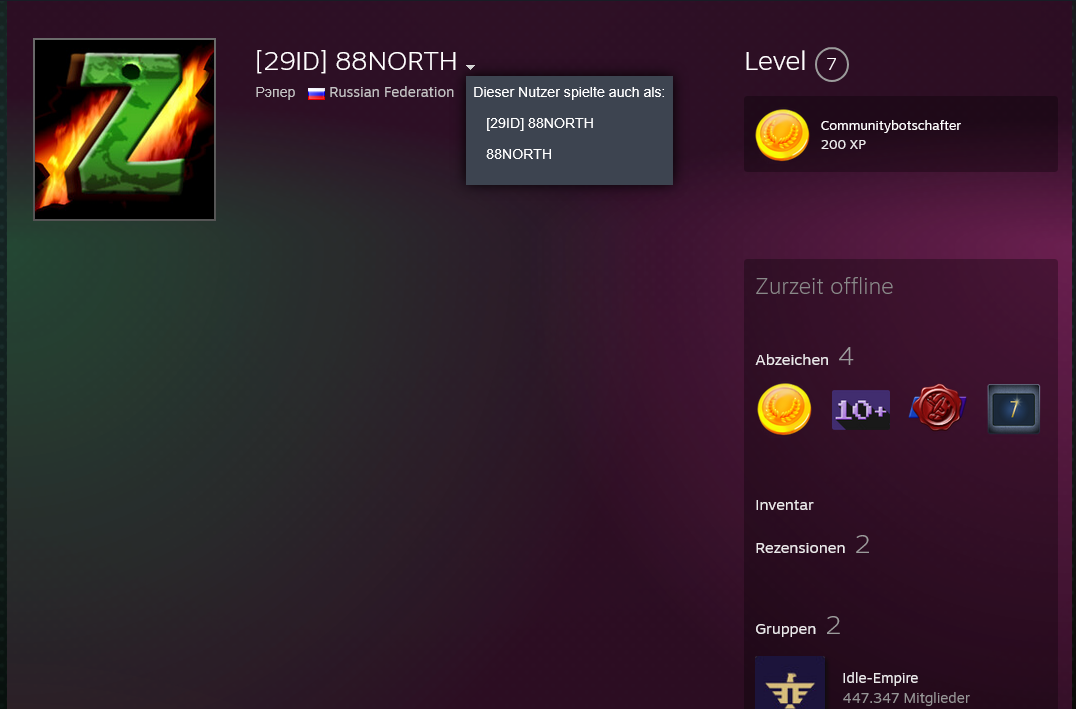Open the Inventar link
1076x709 pixels.
point(784,505)
